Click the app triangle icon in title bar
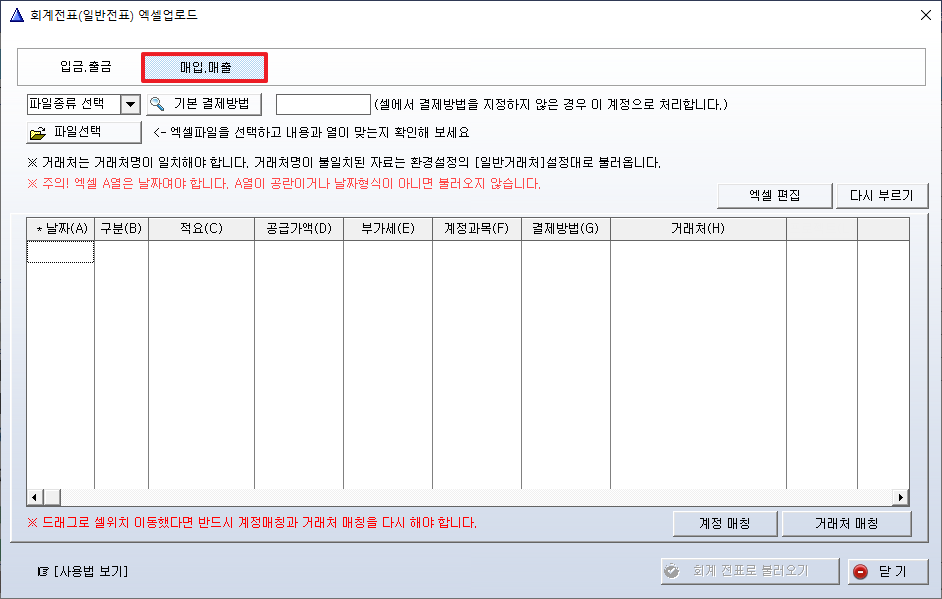This screenshot has height=599, width=942. pyautogui.click(x=17, y=15)
